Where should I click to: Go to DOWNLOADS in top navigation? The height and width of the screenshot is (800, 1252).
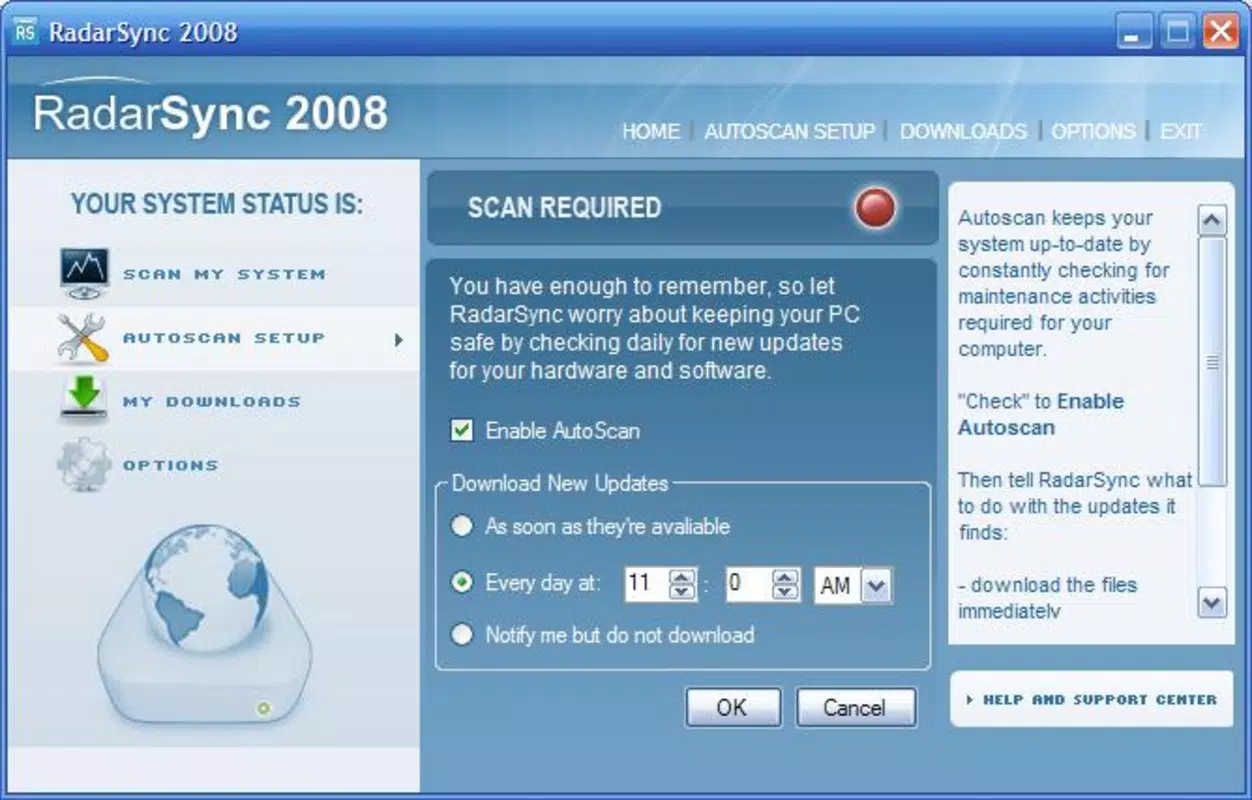pos(963,131)
